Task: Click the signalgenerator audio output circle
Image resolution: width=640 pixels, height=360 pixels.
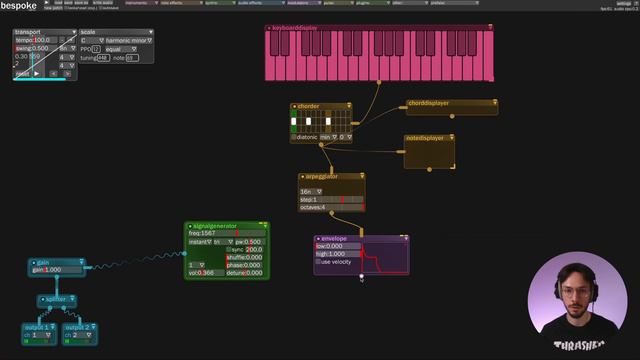Action: point(184,253)
